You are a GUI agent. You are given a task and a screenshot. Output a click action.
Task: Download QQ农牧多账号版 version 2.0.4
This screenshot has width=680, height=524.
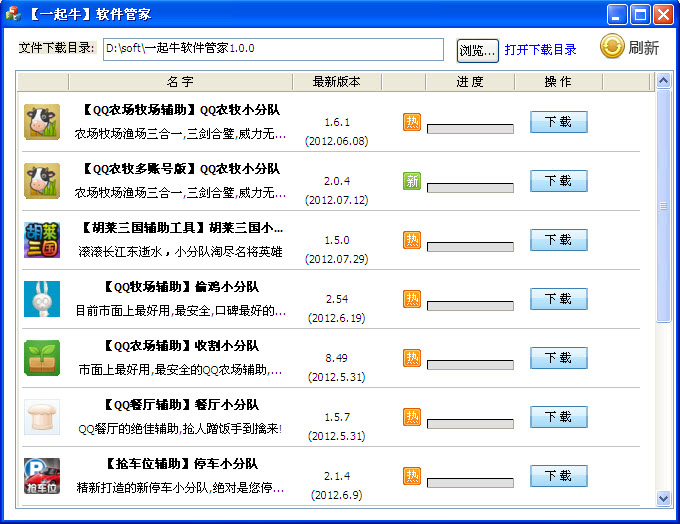(559, 181)
